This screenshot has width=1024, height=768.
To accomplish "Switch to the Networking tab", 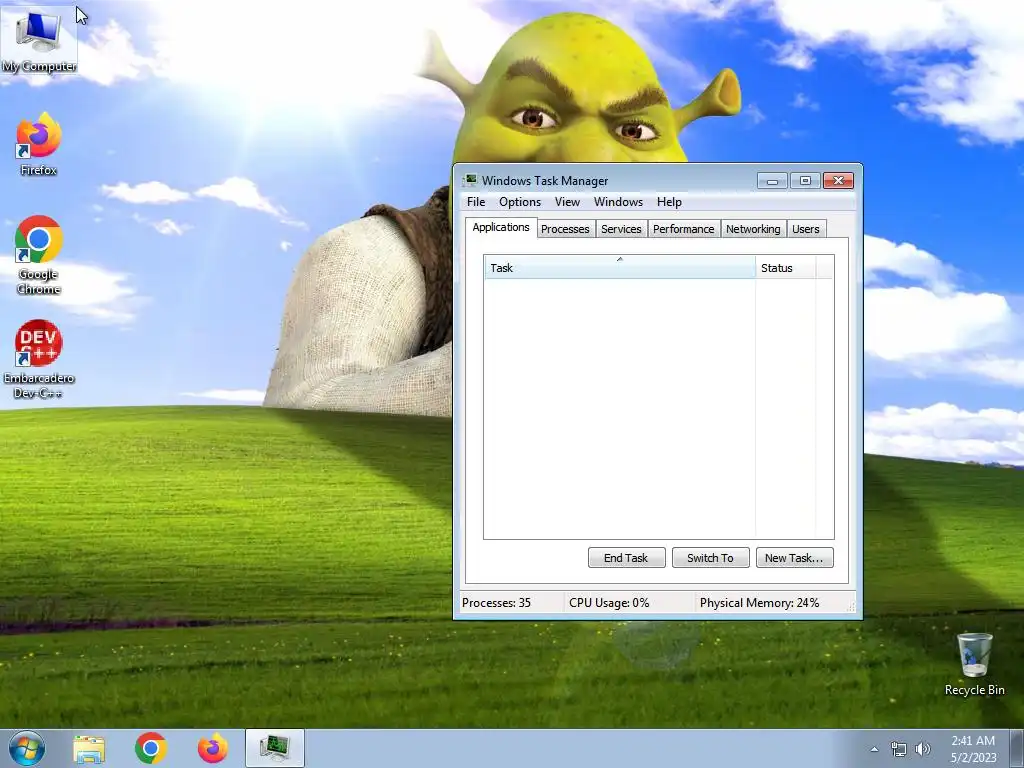I will (753, 229).
